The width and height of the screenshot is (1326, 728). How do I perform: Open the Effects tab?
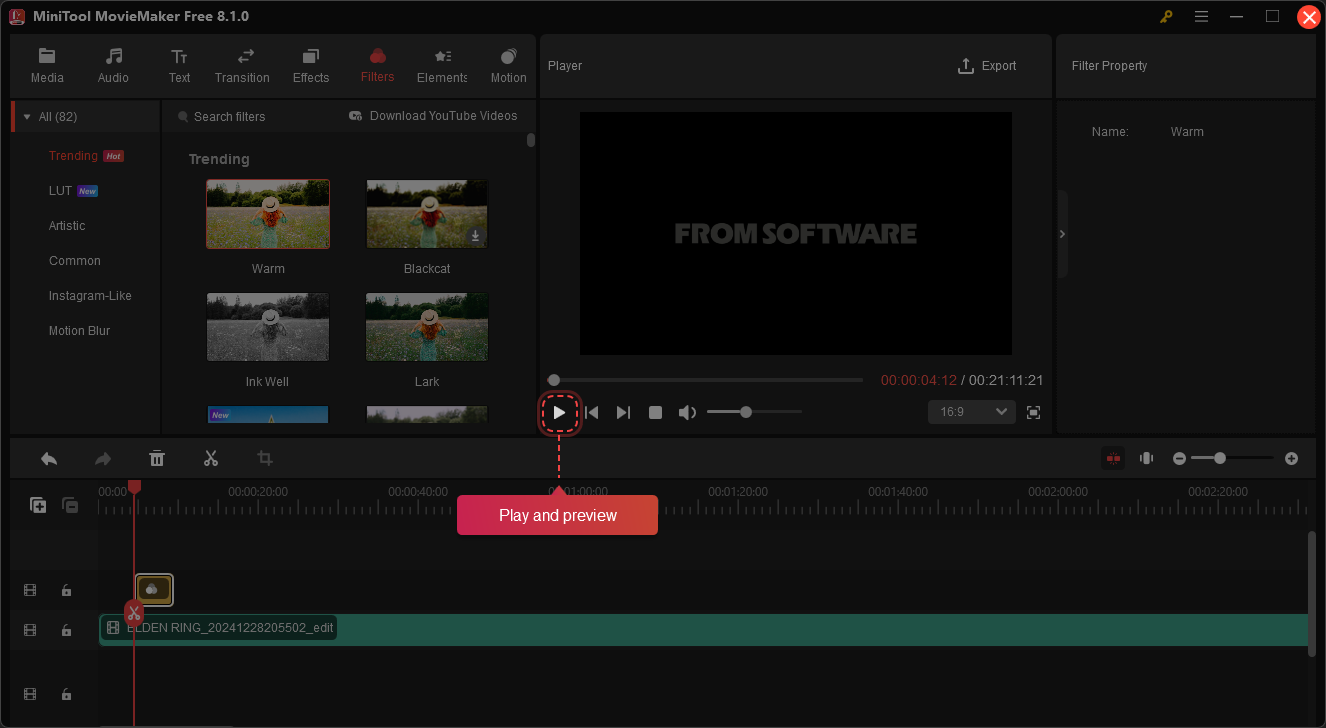311,66
